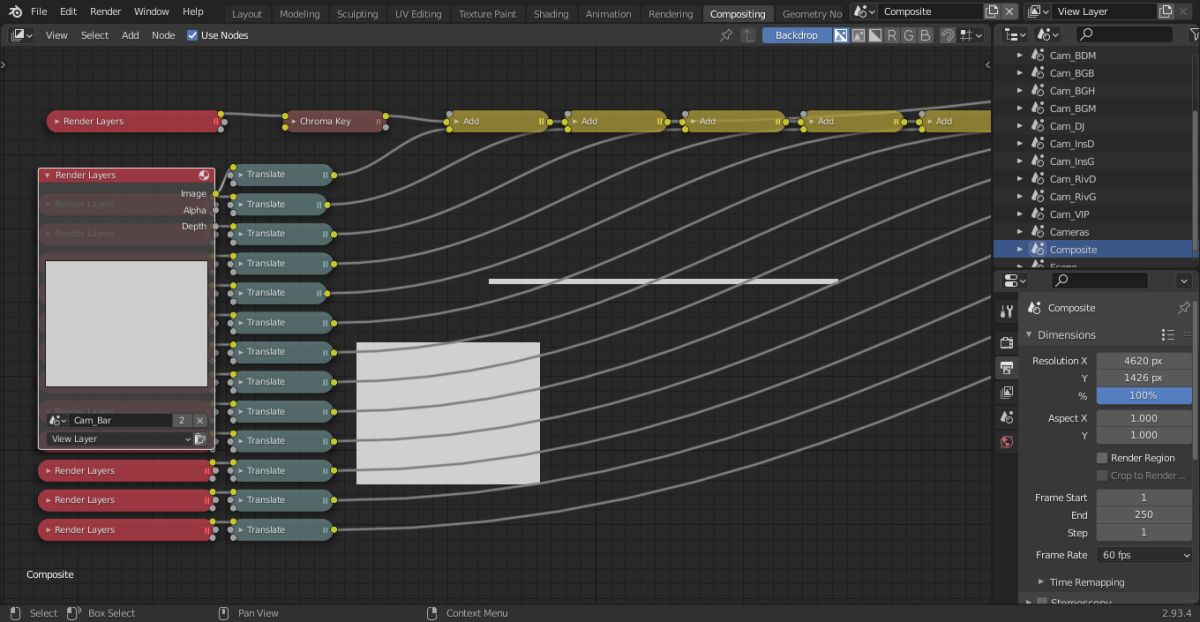Select Color and Alpha backdrop channel icon
Viewport: 1200px width, 622px height.
coord(841,35)
